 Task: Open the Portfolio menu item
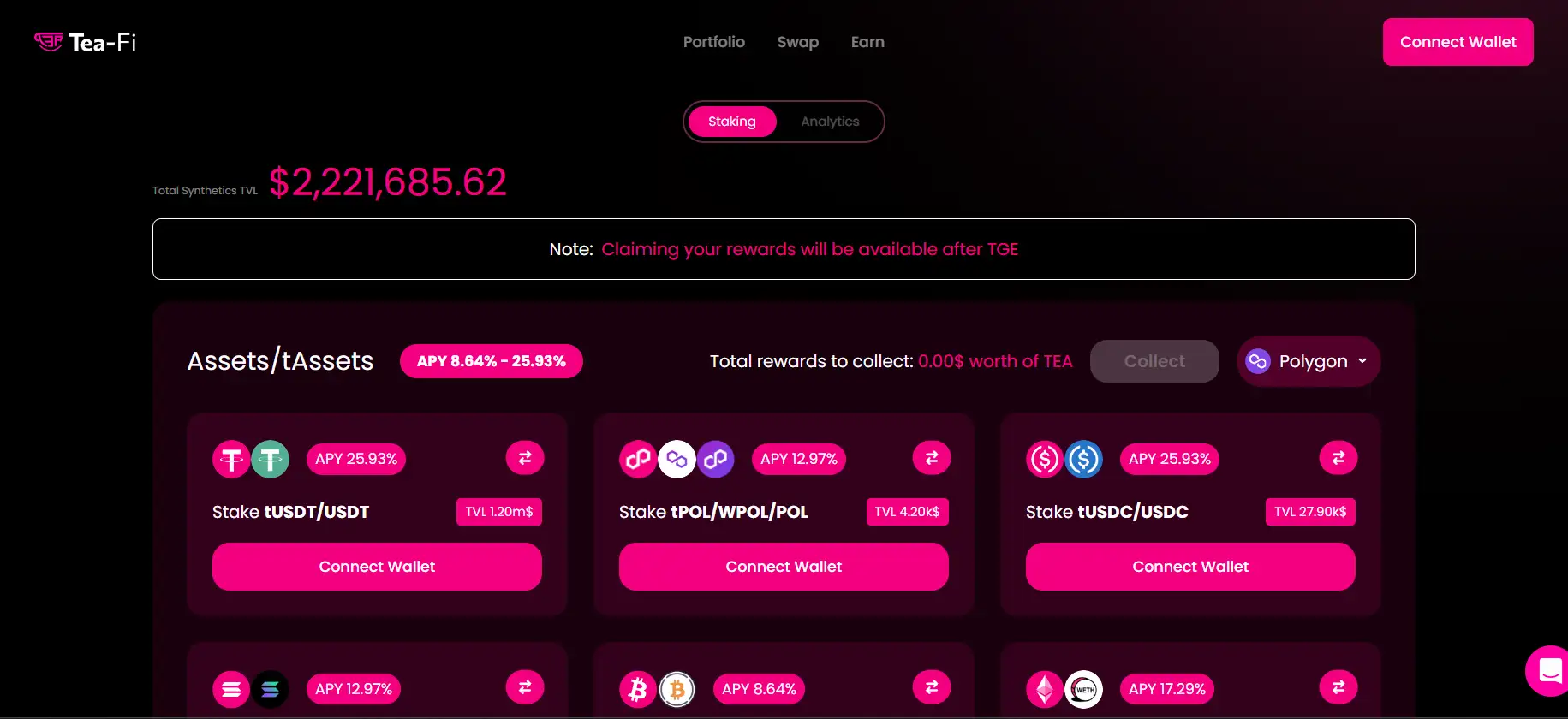[x=713, y=42]
